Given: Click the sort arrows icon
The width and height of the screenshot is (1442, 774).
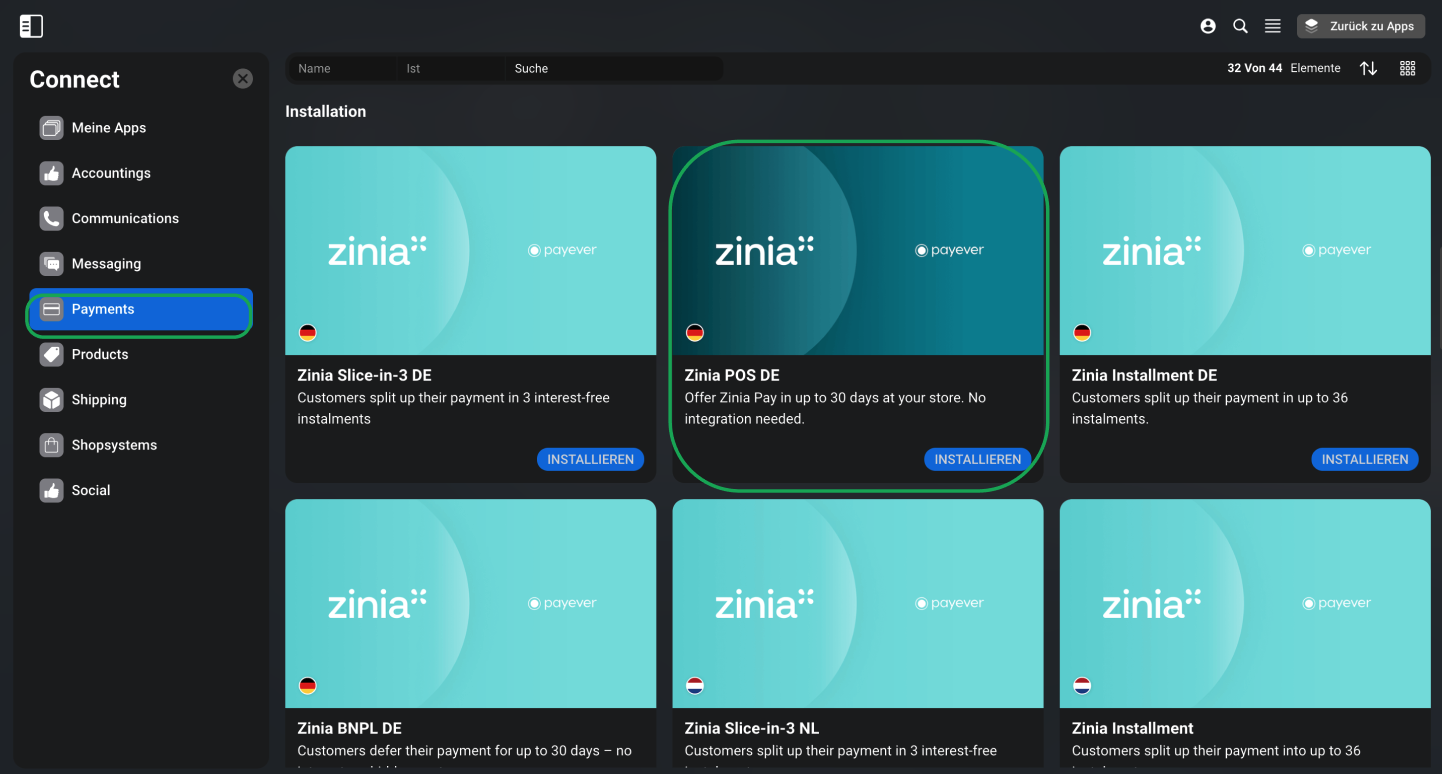Looking at the screenshot, I should pyautogui.click(x=1368, y=68).
